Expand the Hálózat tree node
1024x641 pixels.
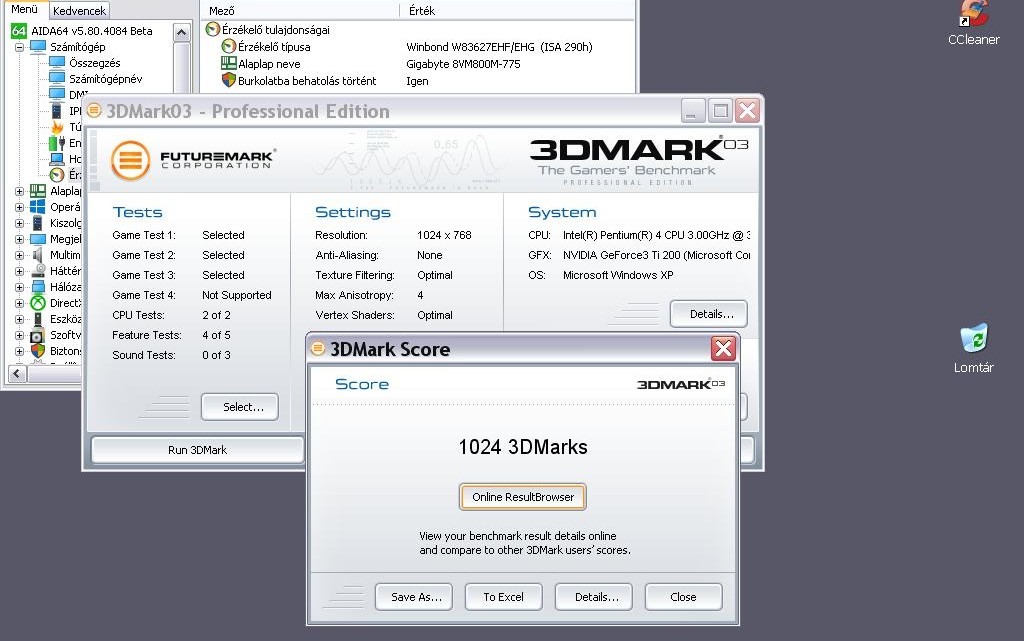tap(19, 287)
